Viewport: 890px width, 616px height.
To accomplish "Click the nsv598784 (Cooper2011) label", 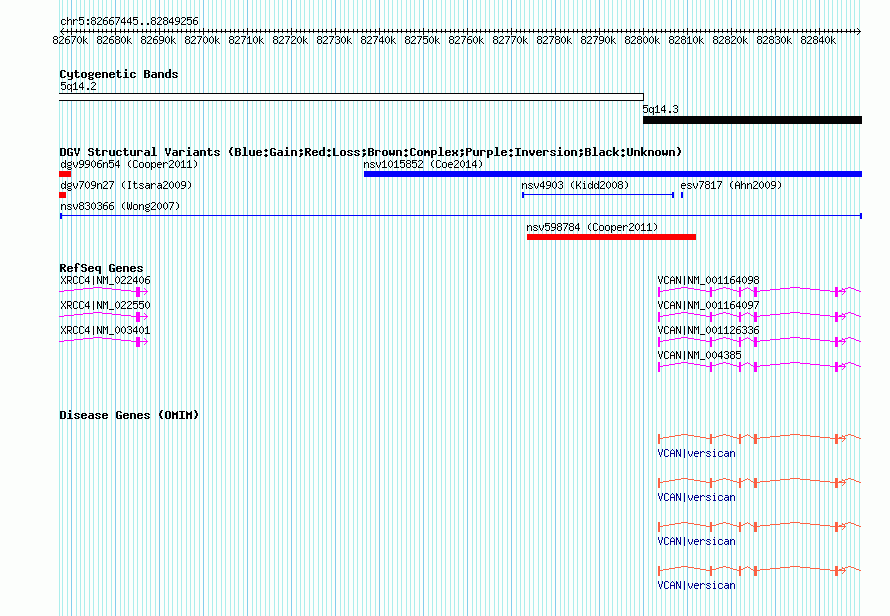I will (592, 227).
